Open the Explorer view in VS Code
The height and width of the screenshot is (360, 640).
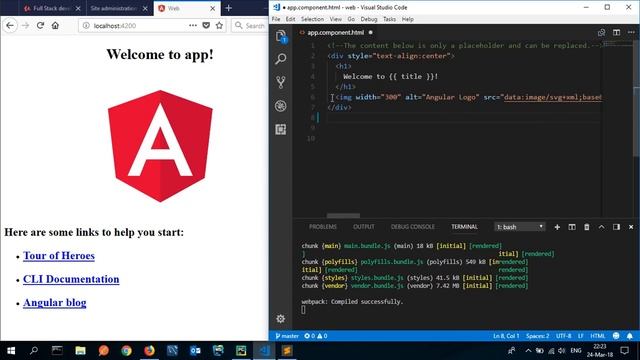281,36
